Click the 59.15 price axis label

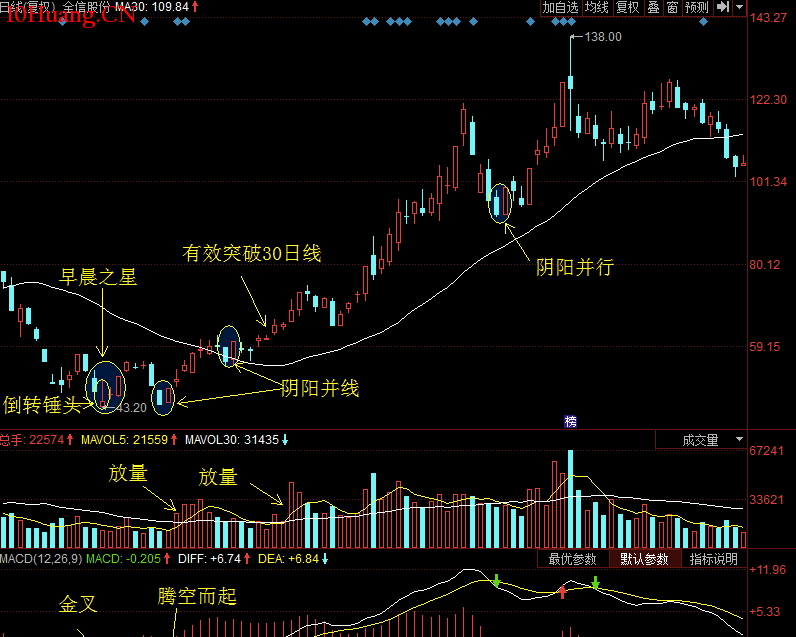(x=765, y=347)
